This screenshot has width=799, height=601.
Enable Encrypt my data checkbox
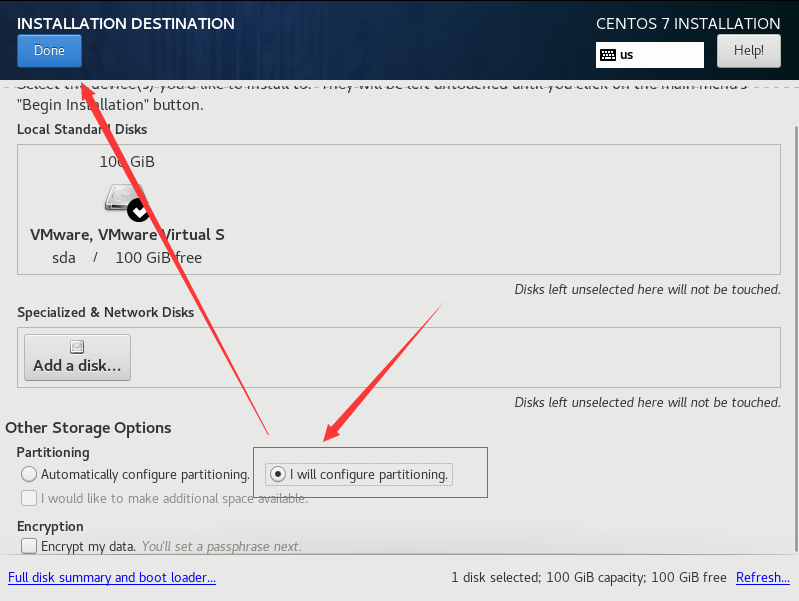click(x=29, y=546)
